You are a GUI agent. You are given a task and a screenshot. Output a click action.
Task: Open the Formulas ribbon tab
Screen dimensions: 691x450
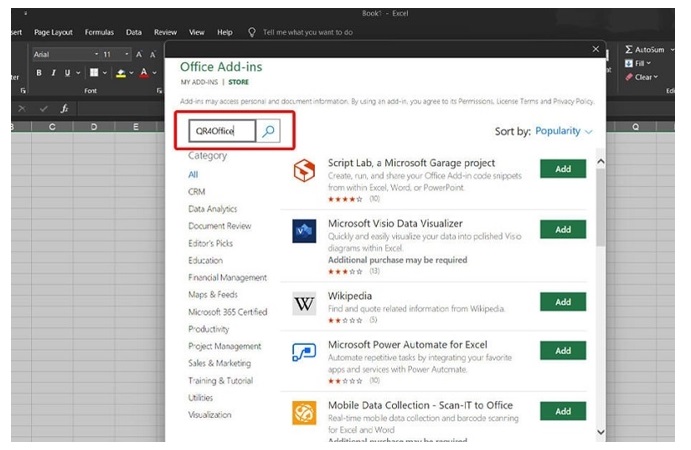(x=99, y=32)
